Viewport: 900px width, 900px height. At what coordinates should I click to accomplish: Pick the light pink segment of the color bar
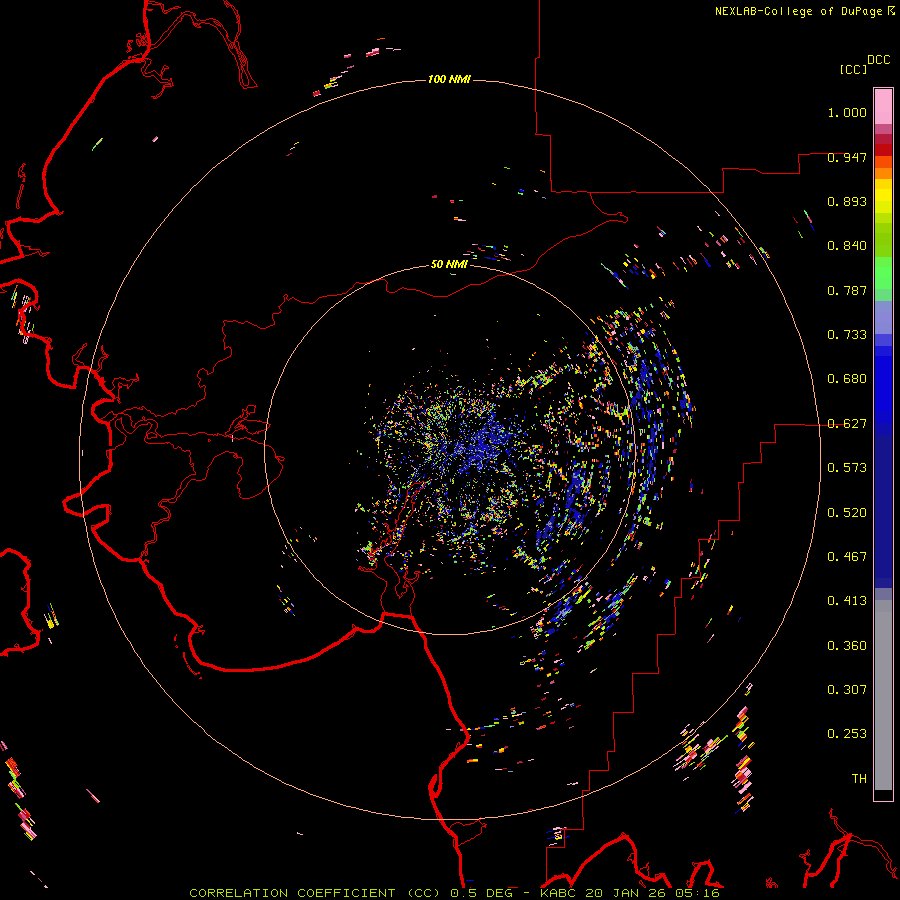(883, 106)
